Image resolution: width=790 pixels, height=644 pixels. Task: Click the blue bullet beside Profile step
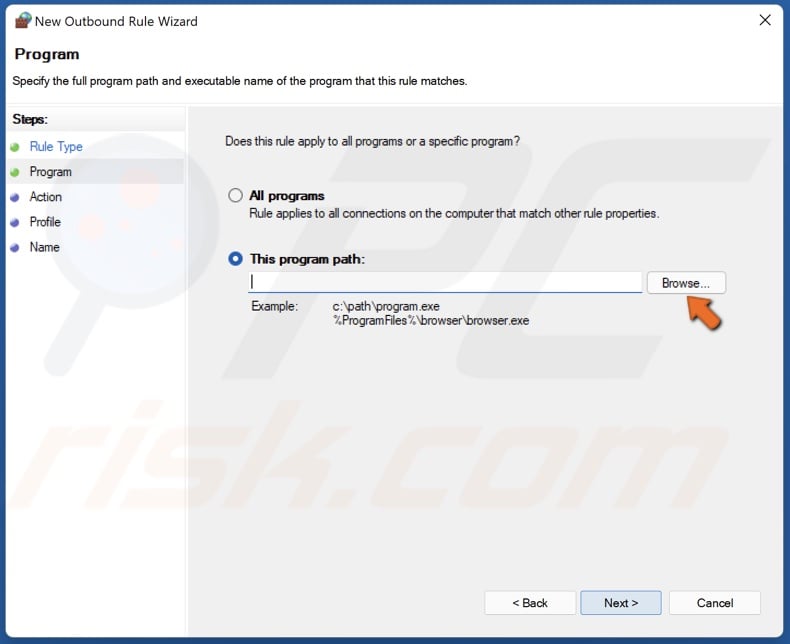pos(15,222)
